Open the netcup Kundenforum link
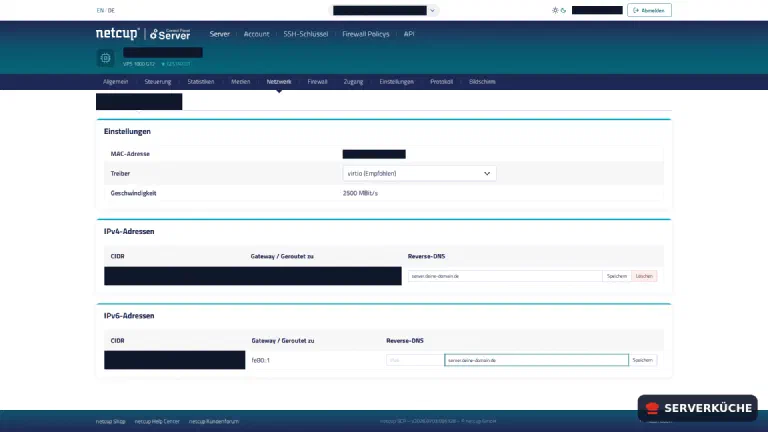This screenshot has width=768, height=432. point(214,421)
